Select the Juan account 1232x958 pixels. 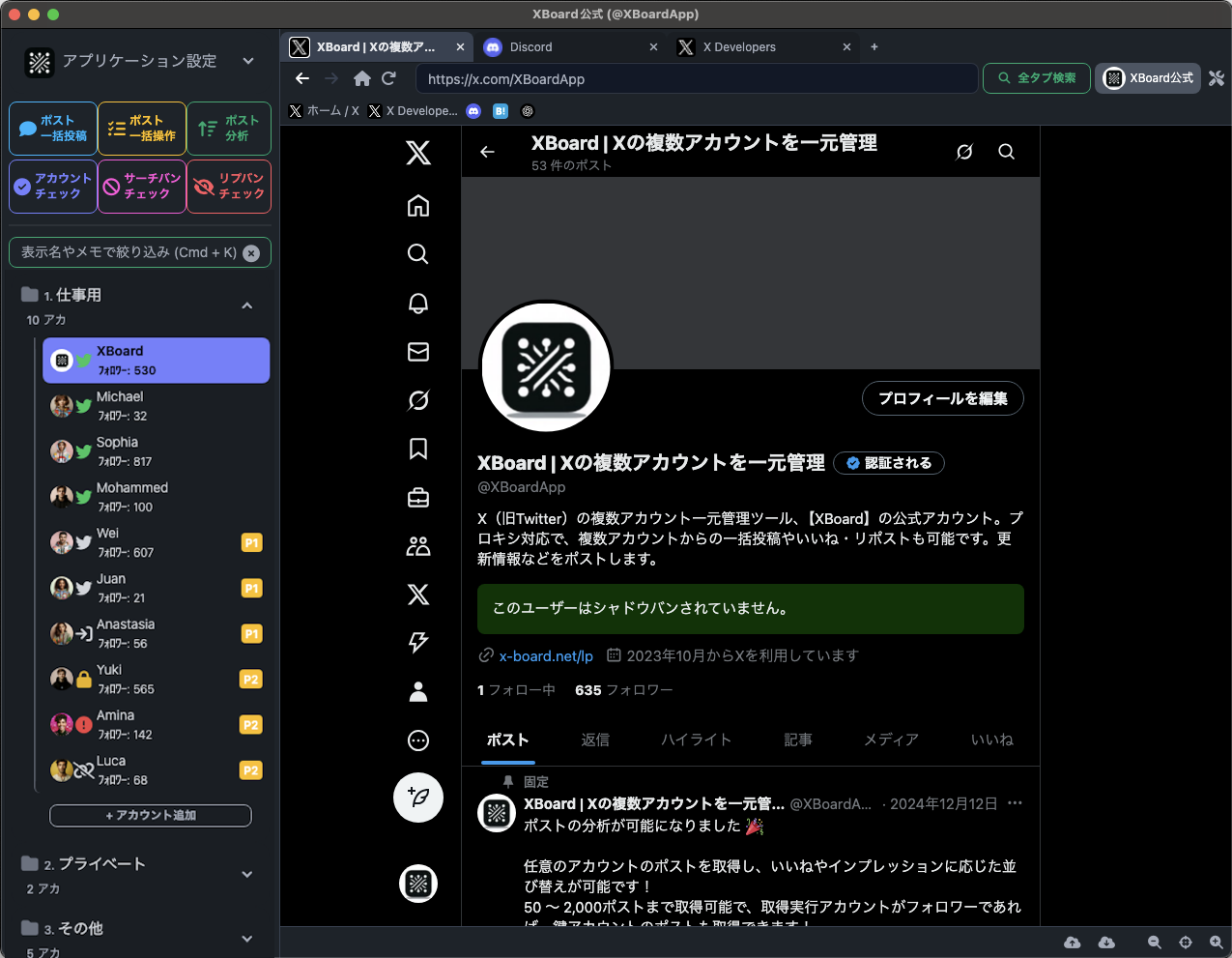(157, 588)
